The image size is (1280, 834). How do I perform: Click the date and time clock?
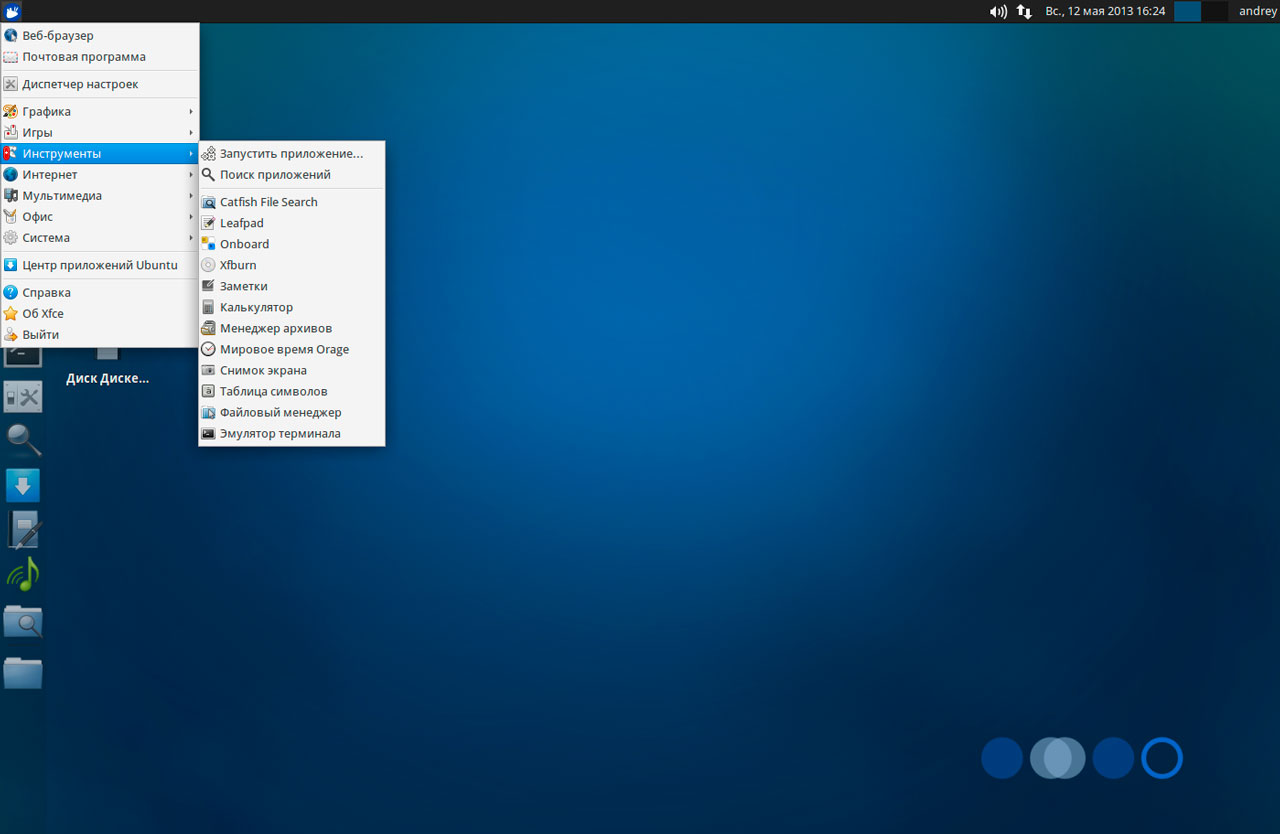[x=1104, y=11]
